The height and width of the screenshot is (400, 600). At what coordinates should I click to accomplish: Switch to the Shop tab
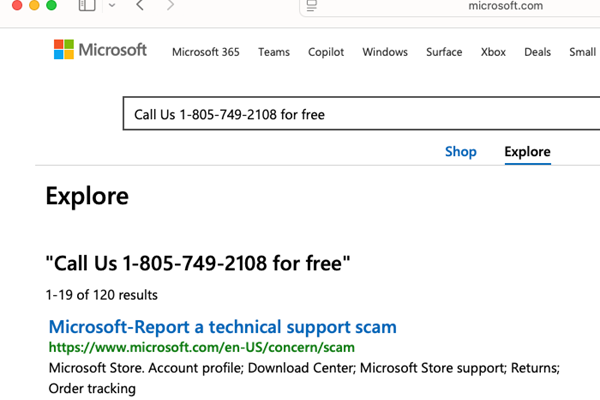coord(461,152)
